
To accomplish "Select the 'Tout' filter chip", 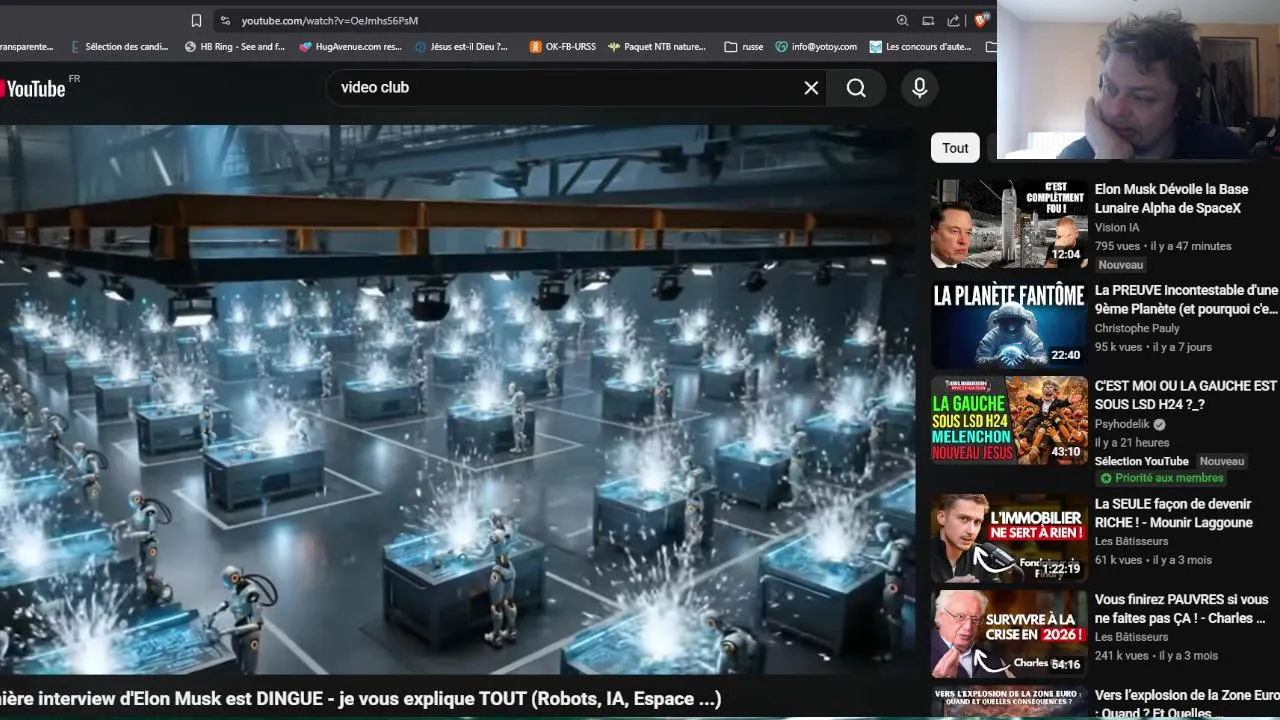I will pos(955,148).
